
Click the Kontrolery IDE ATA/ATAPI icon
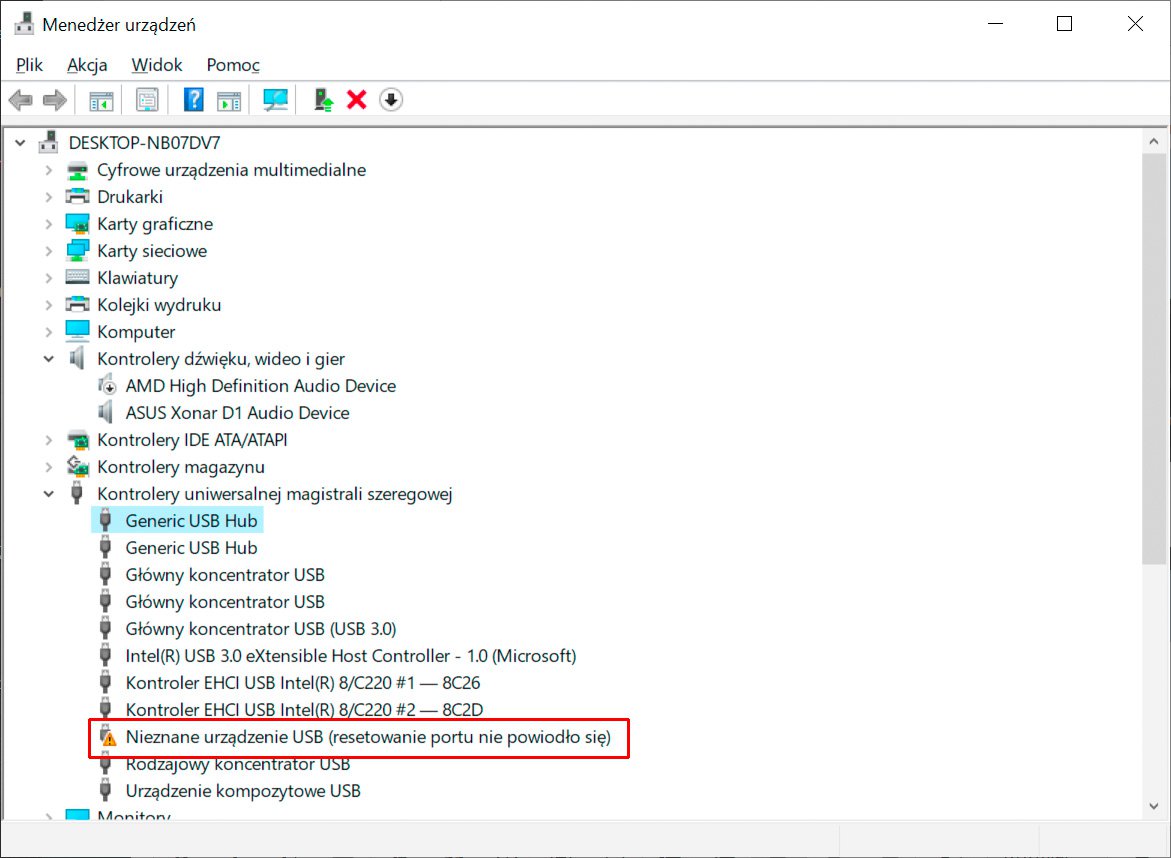click(x=77, y=439)
